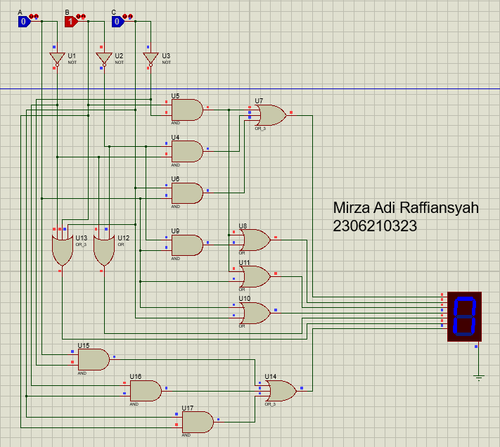This screenshot has width=500, height=447.
Task: Select the U16 AND gate
Action: [146, 391]
